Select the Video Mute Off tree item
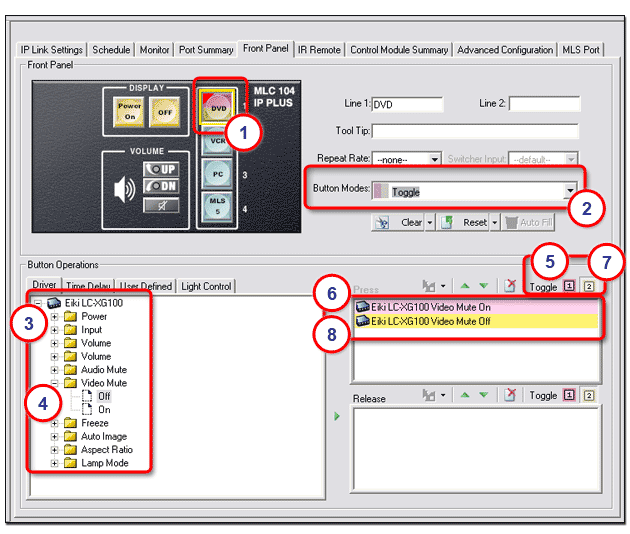Viewport: 630px width, 534px height. tap(104, 396)
